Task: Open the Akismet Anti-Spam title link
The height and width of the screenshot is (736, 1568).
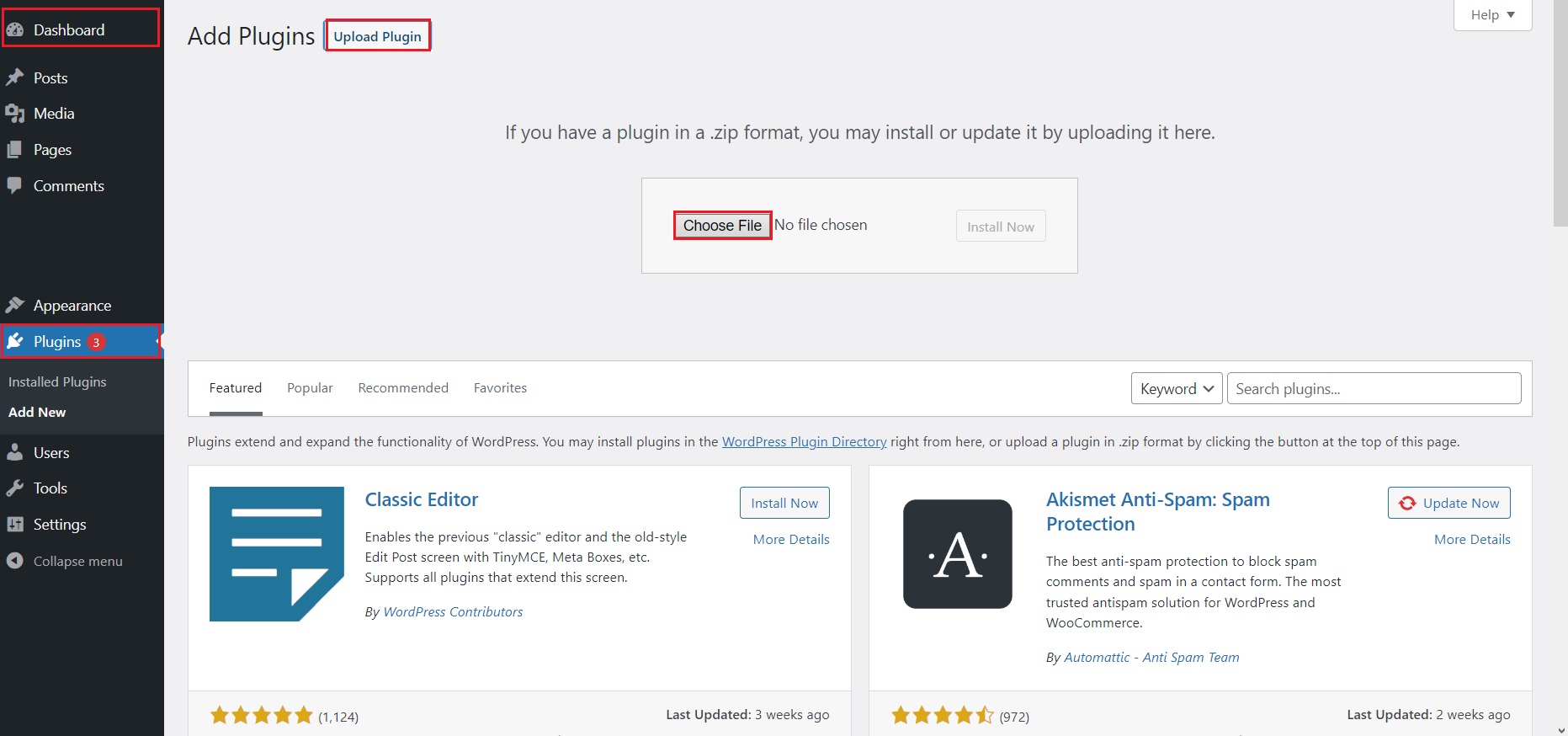Action: pyautogui.click(x=1158, y=512)
